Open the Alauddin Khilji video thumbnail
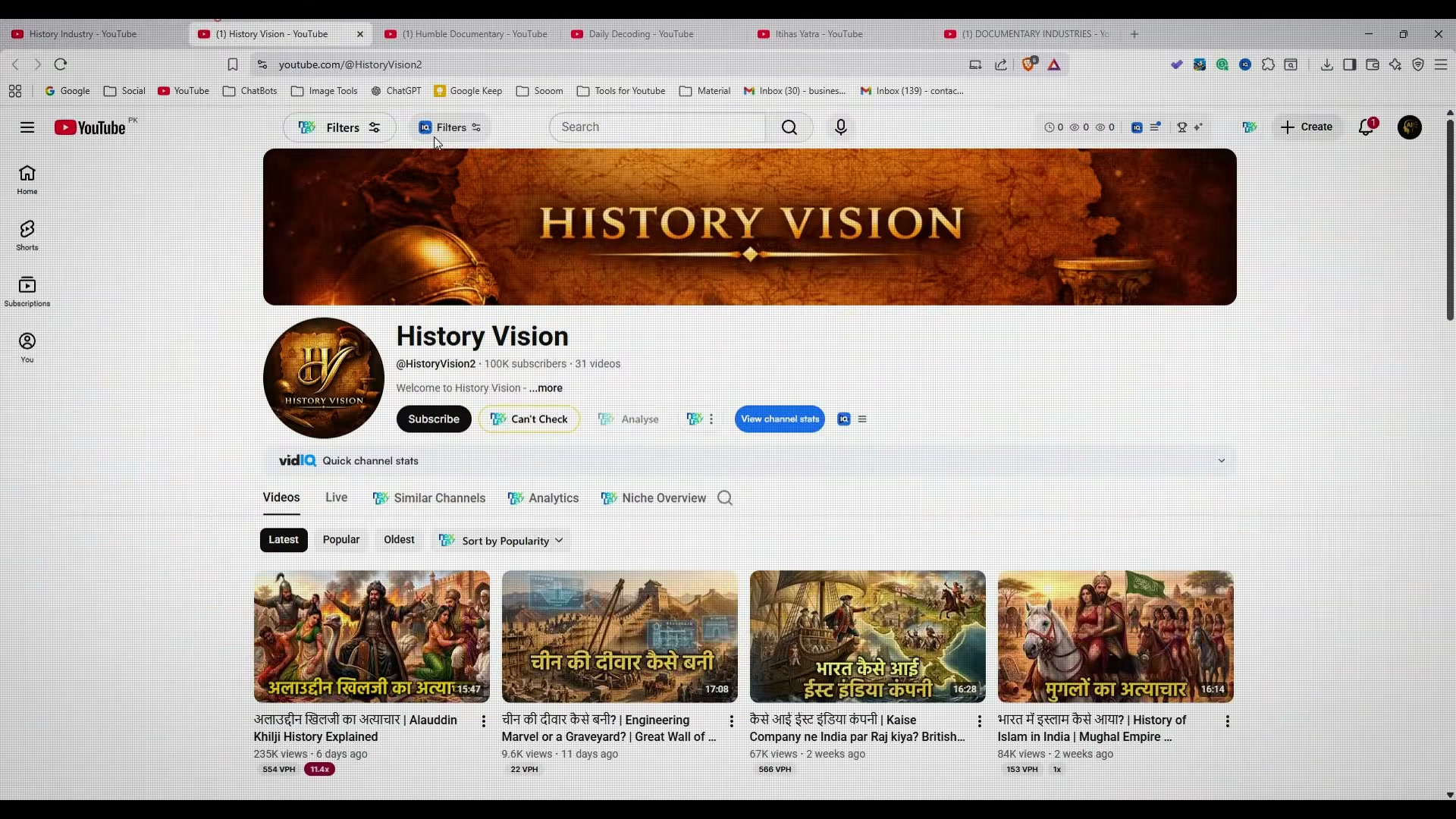 pyautogui.click(x=372, y=637)
